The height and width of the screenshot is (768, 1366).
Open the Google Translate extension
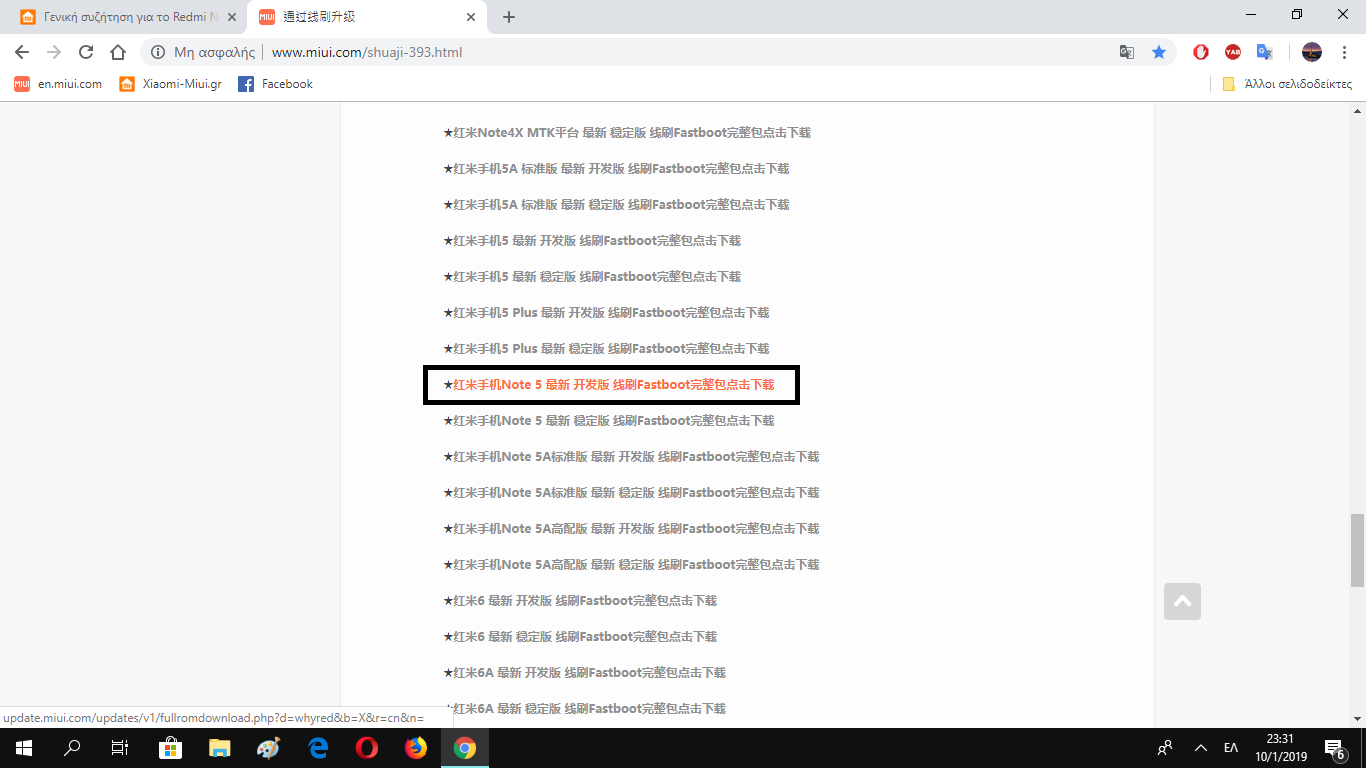pyautogui.click(x=1265, y=52)
